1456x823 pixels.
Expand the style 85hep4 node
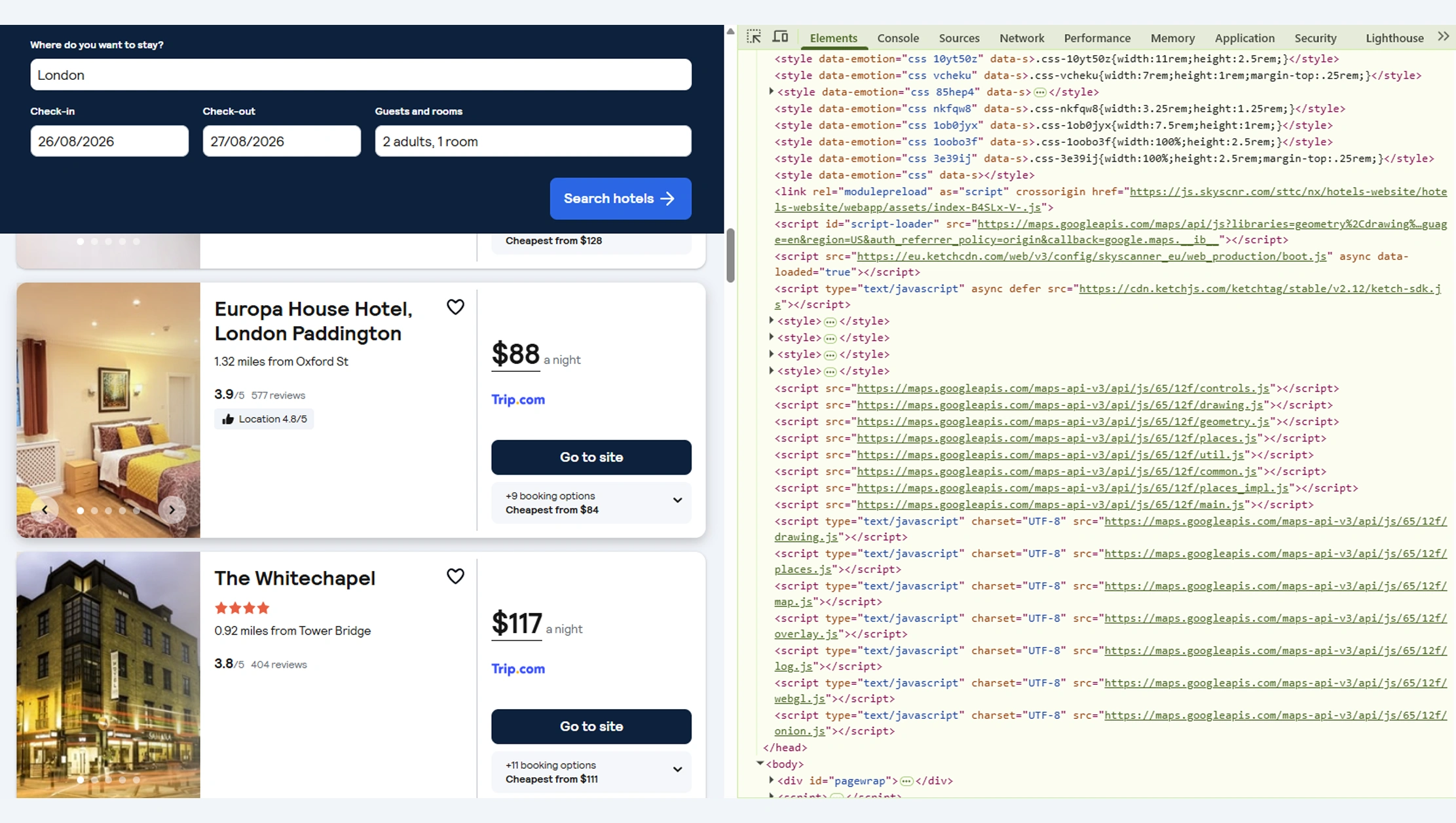click(771, 92)
